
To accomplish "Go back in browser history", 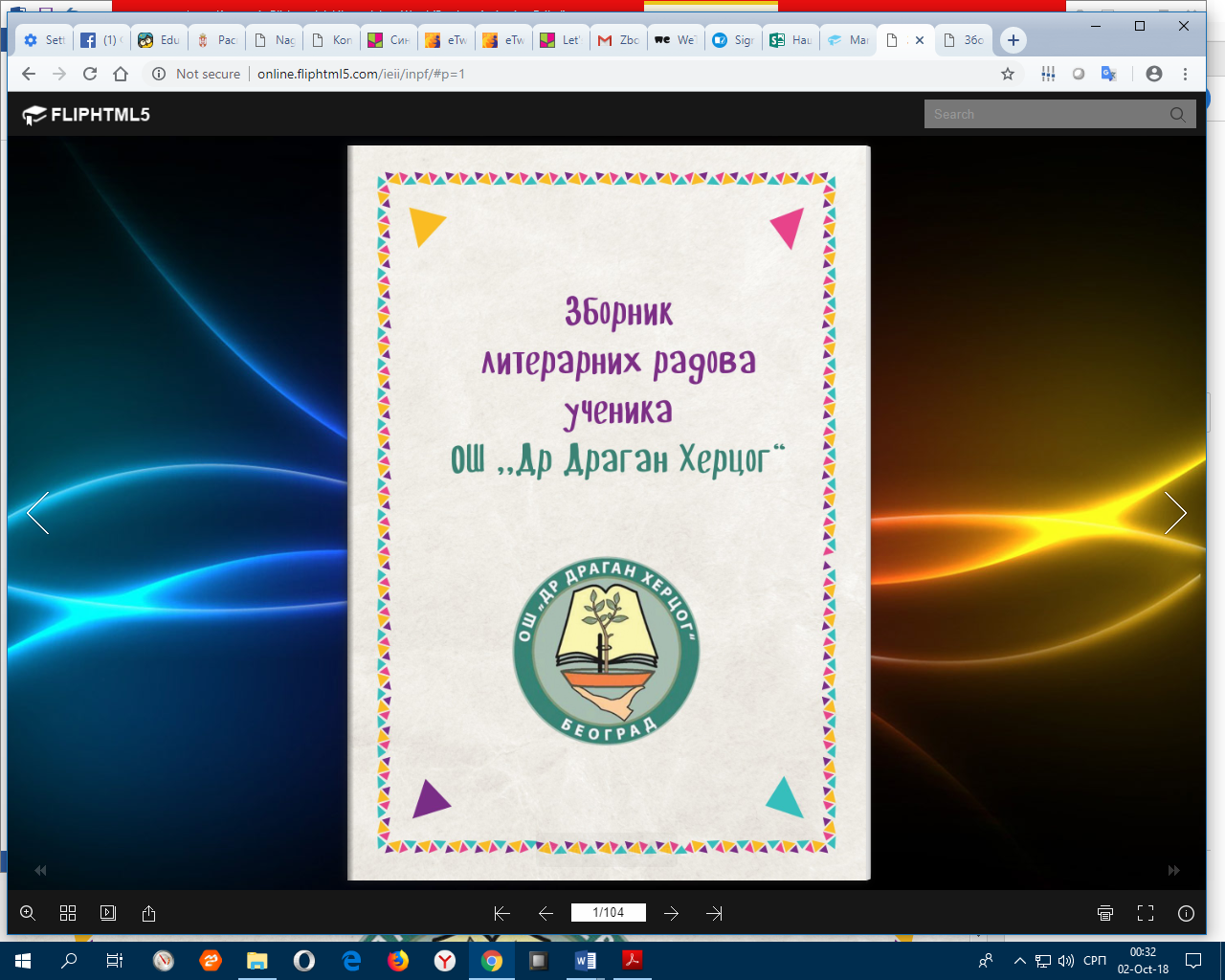I will tap(29, 74).
